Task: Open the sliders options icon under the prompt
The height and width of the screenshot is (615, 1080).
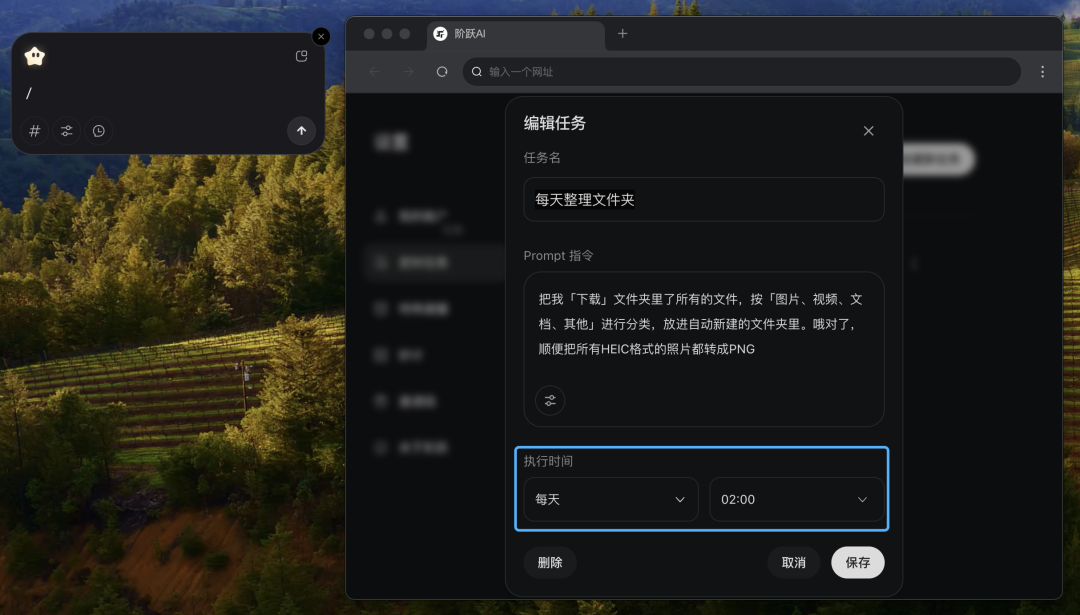Action: pyautogui.click(x=550, y=401)
